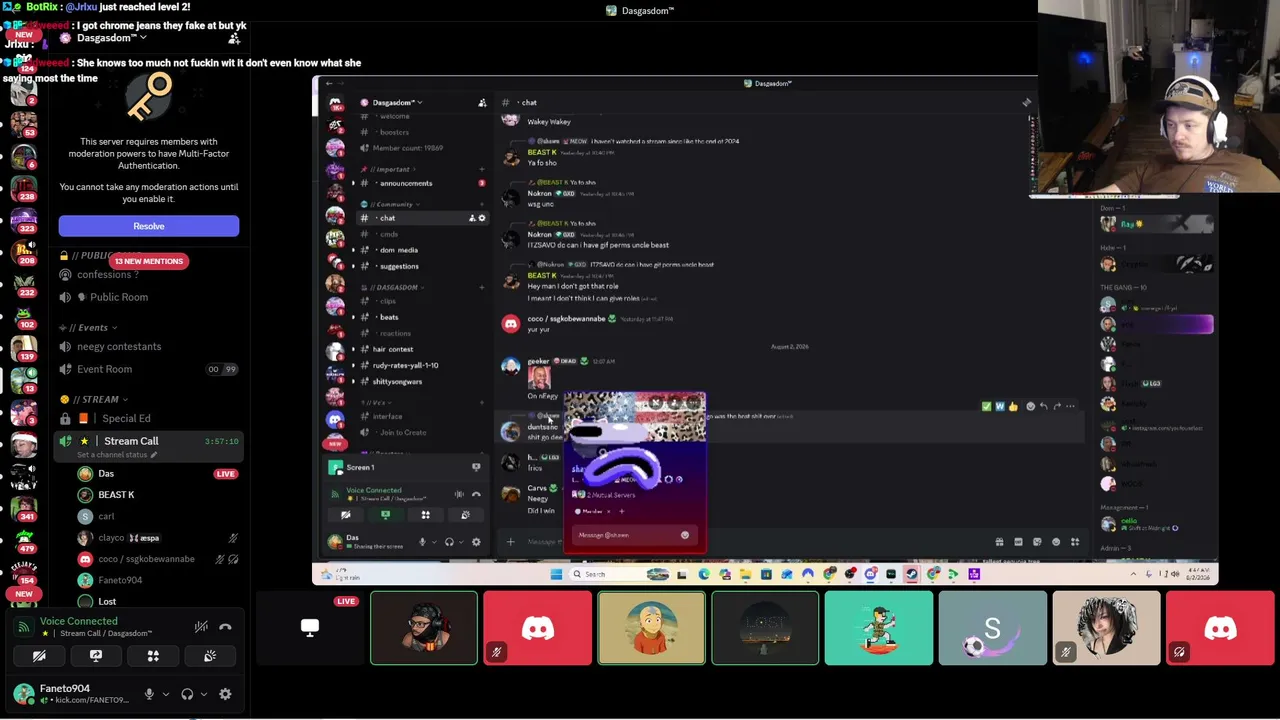Open the Windows Start menu in stream taskbar
Screen dimensions: 1280x720
click(557, 574)
